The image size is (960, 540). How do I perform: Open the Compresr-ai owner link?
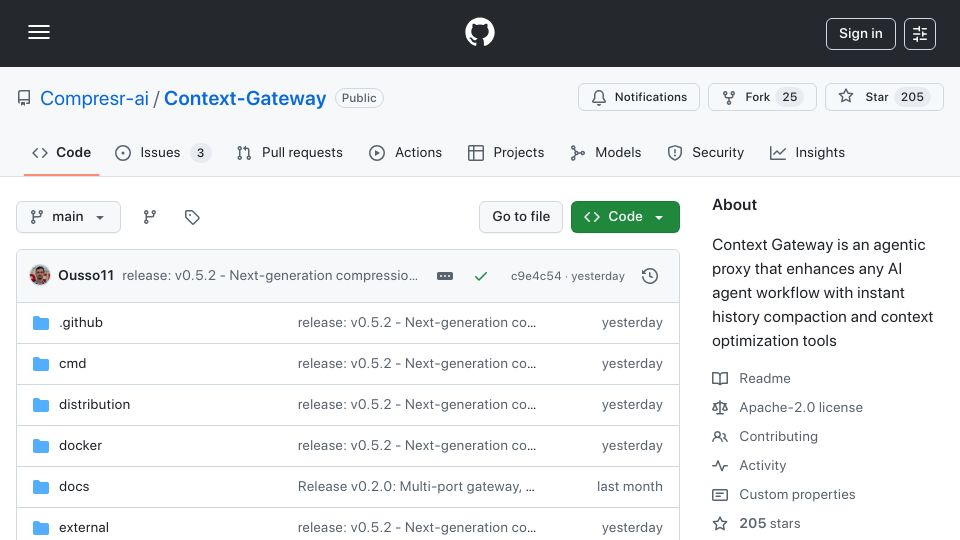[x=94, y=98]
